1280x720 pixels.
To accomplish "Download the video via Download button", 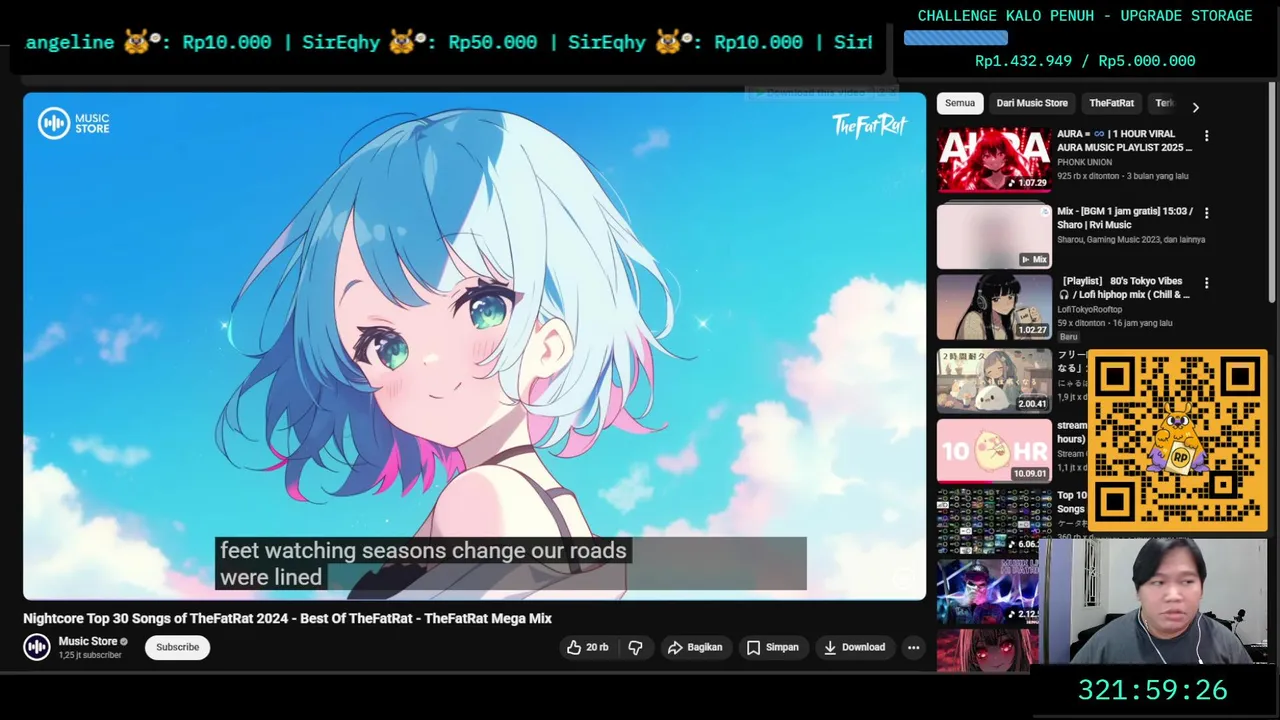I will click(854, 648).
